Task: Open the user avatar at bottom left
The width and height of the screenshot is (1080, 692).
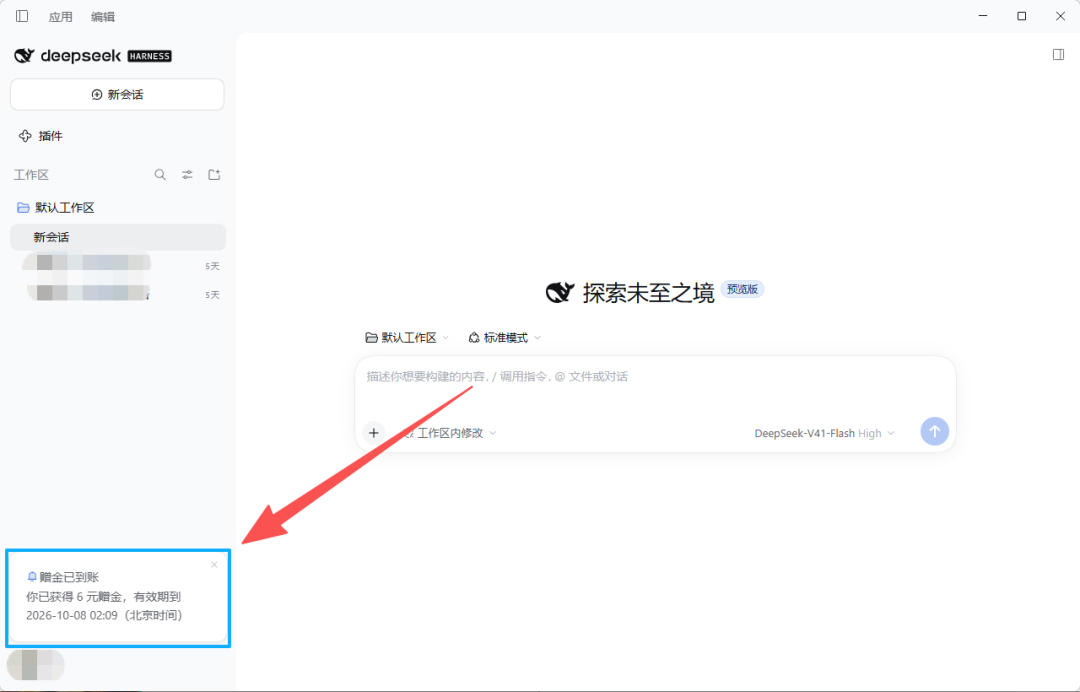Action: click(x=35, y=665)
